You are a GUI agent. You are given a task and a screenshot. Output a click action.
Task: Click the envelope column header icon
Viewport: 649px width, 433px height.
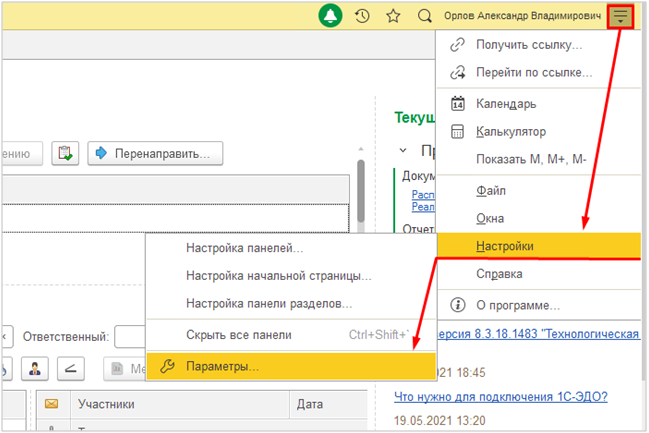(51, 405)
